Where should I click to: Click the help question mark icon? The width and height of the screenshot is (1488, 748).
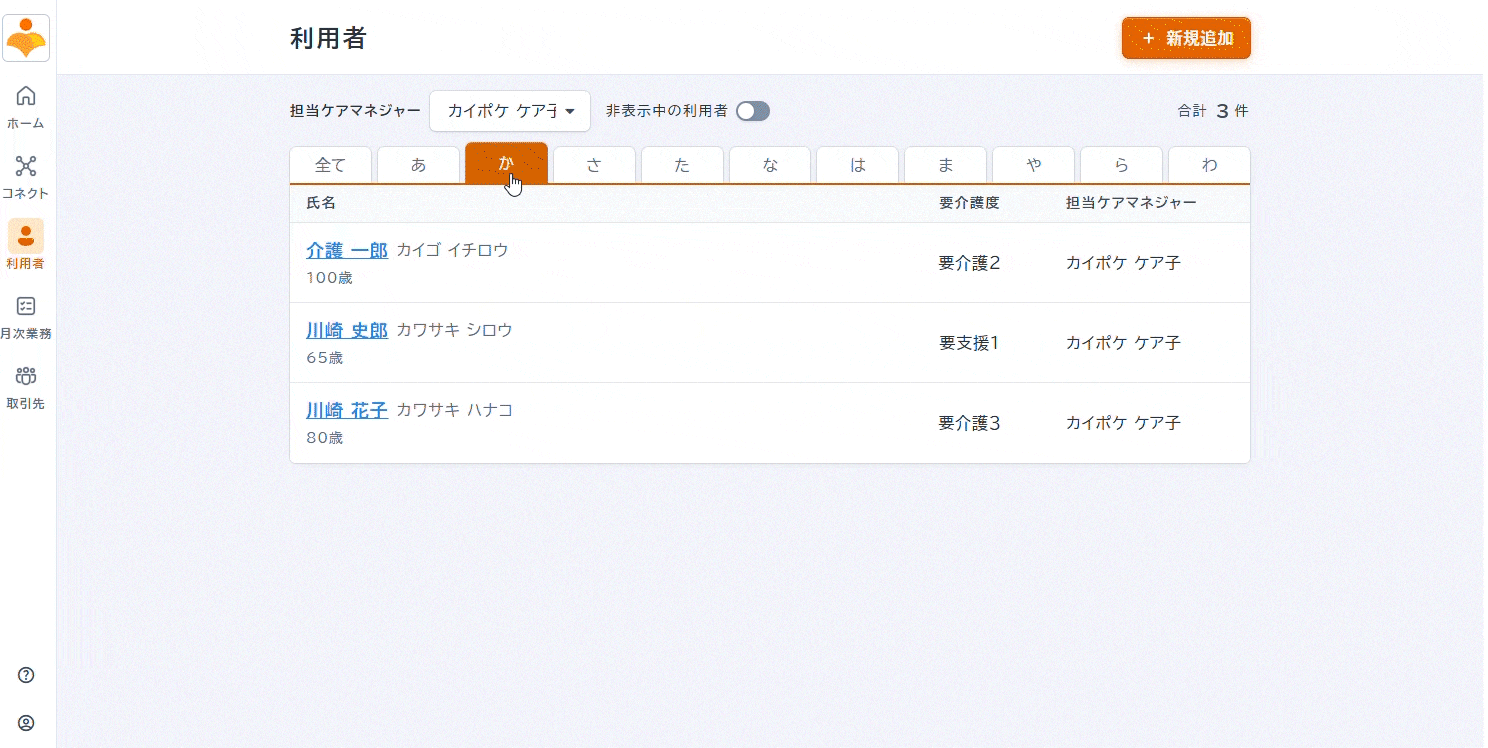coord(26,675)
